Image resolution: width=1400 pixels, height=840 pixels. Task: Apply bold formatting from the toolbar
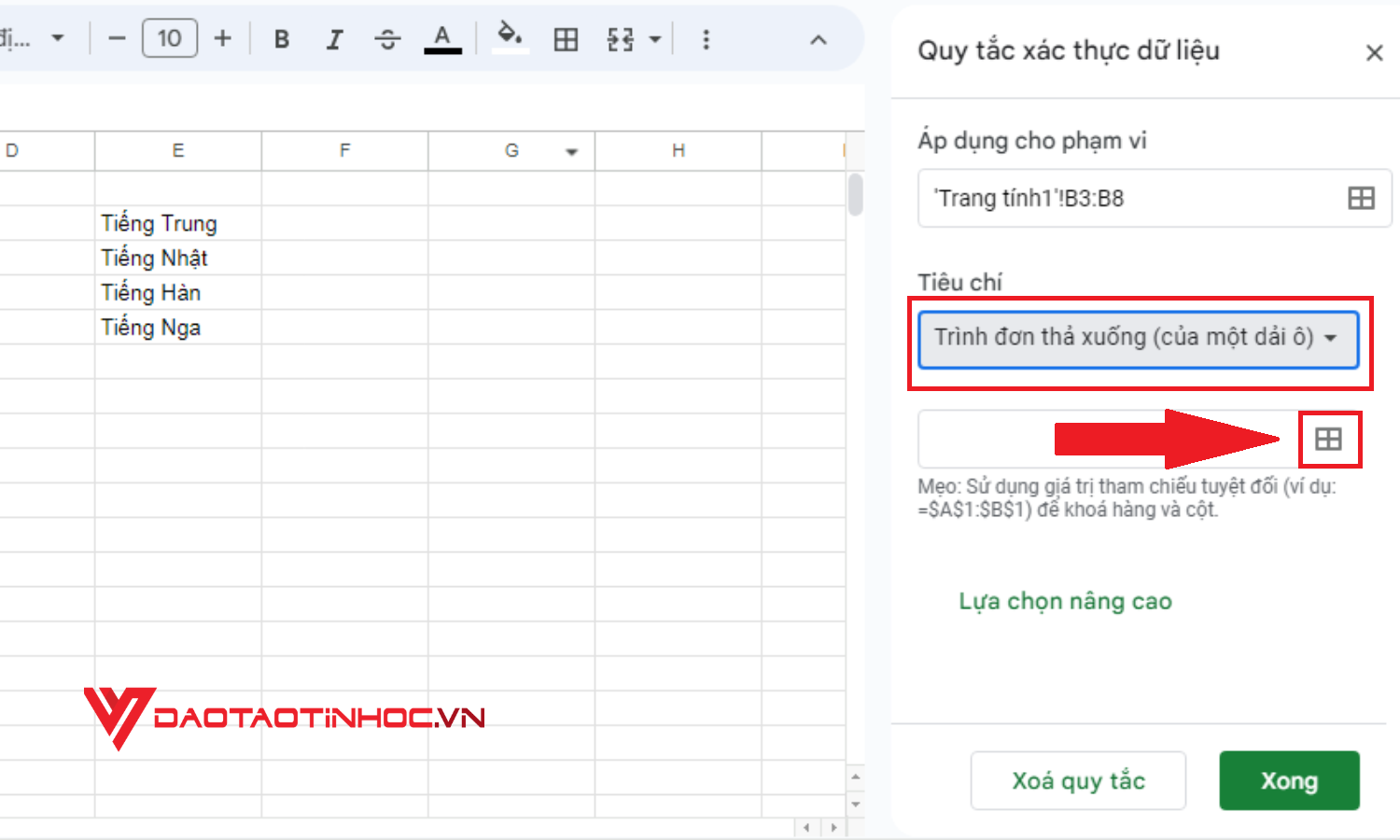tap(281, 38)
